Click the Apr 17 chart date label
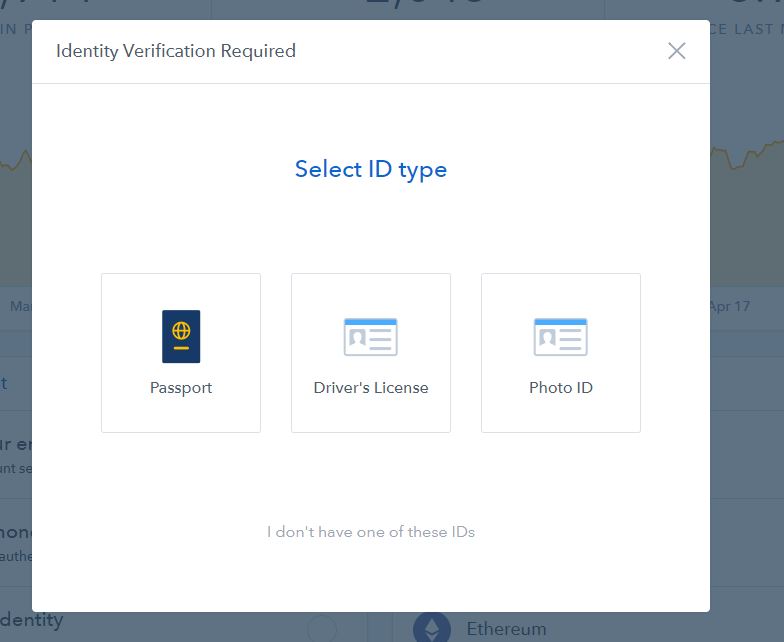The image size is (784, 642). (x=730, y=306)
